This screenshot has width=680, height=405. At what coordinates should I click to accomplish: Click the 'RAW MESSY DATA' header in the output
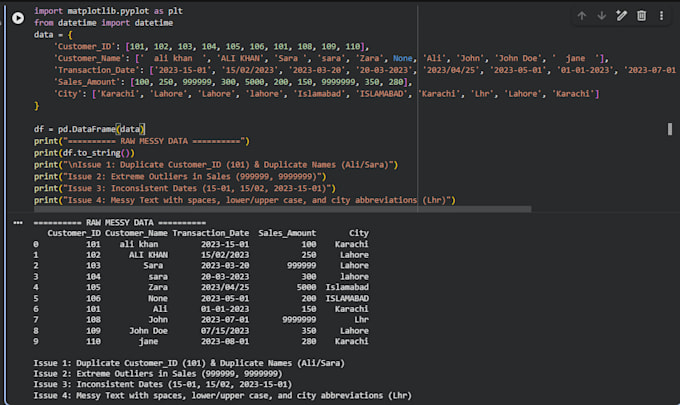[120, 222]
